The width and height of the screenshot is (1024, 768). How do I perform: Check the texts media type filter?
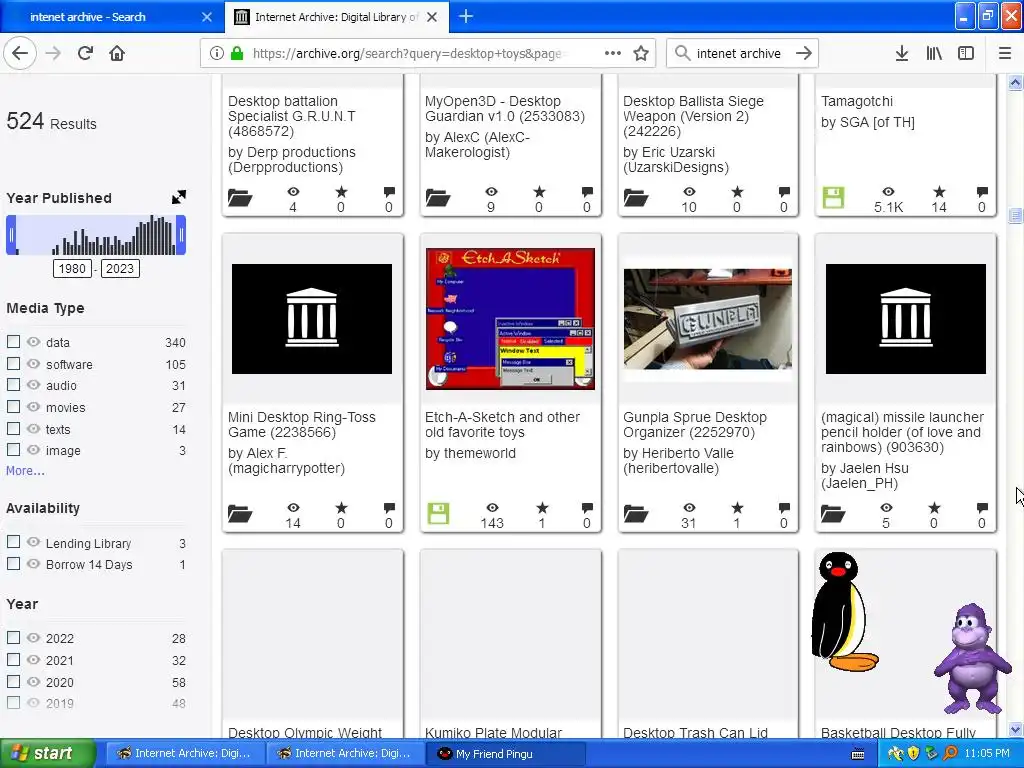click(13, 429)
